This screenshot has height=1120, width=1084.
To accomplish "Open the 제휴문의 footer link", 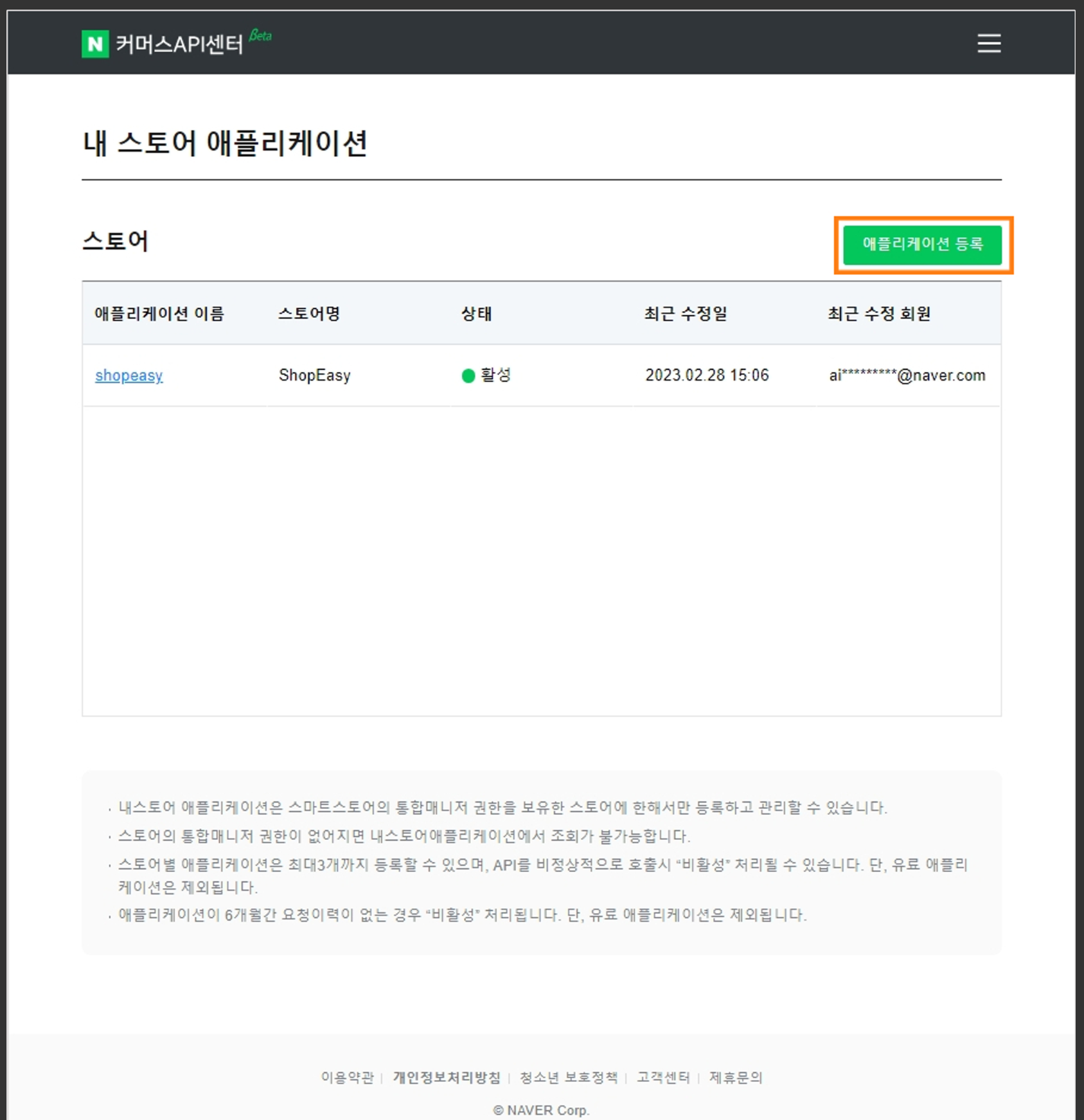I will point(736,1077).
